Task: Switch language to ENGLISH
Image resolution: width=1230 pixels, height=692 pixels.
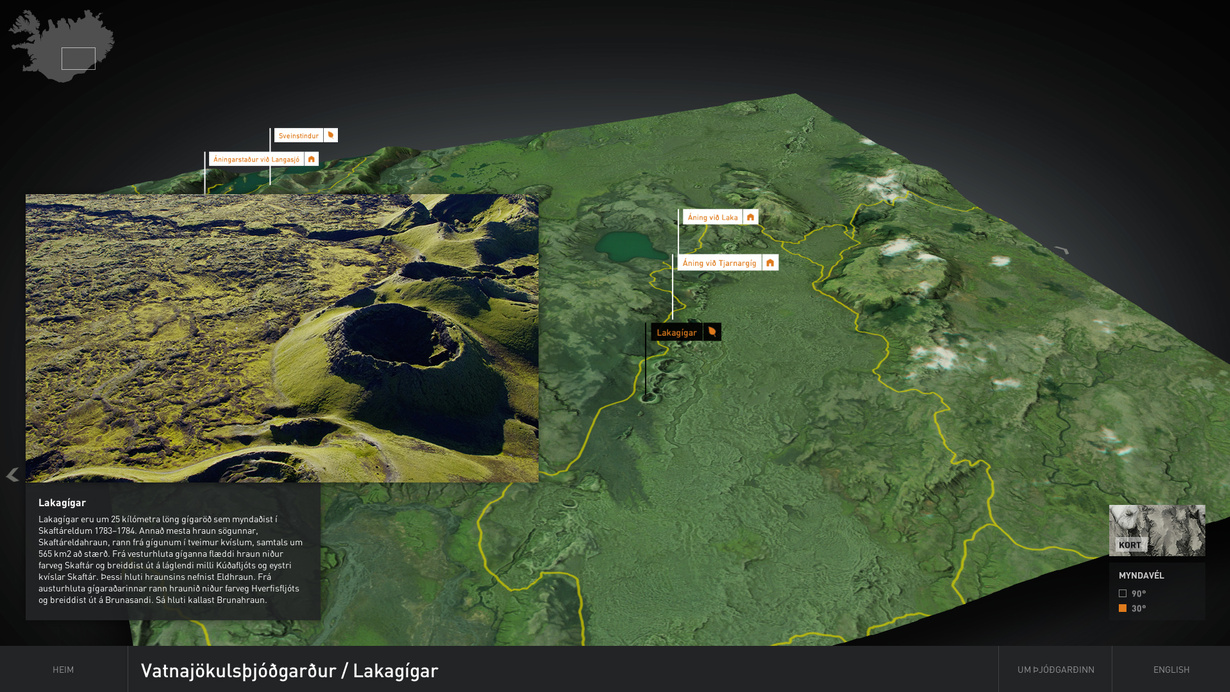Action: point(1171,670)
